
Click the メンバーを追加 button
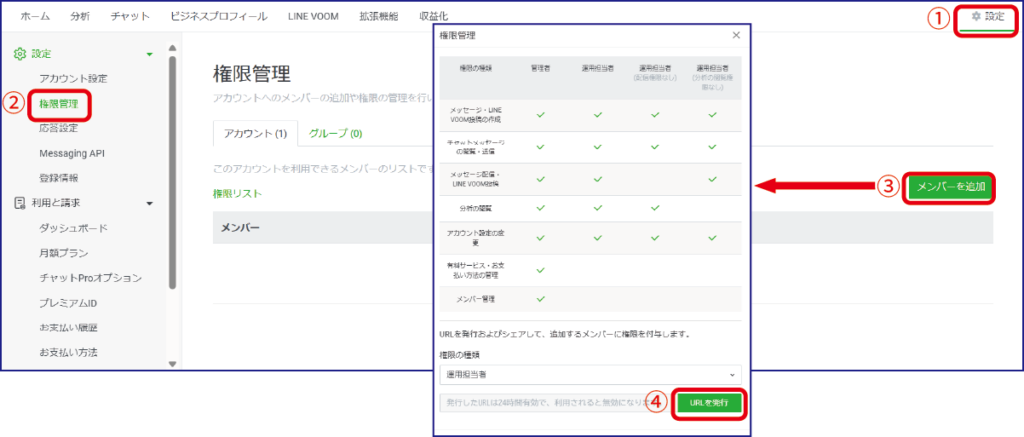coord(950,188)
